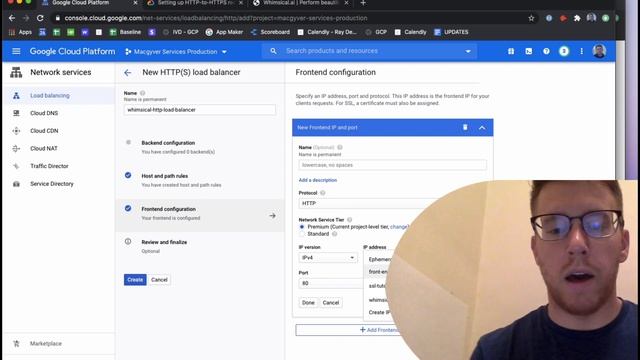Select the Standard network tier radio
The height and width of the screenshot is (360, 640).
click(302, 234)
